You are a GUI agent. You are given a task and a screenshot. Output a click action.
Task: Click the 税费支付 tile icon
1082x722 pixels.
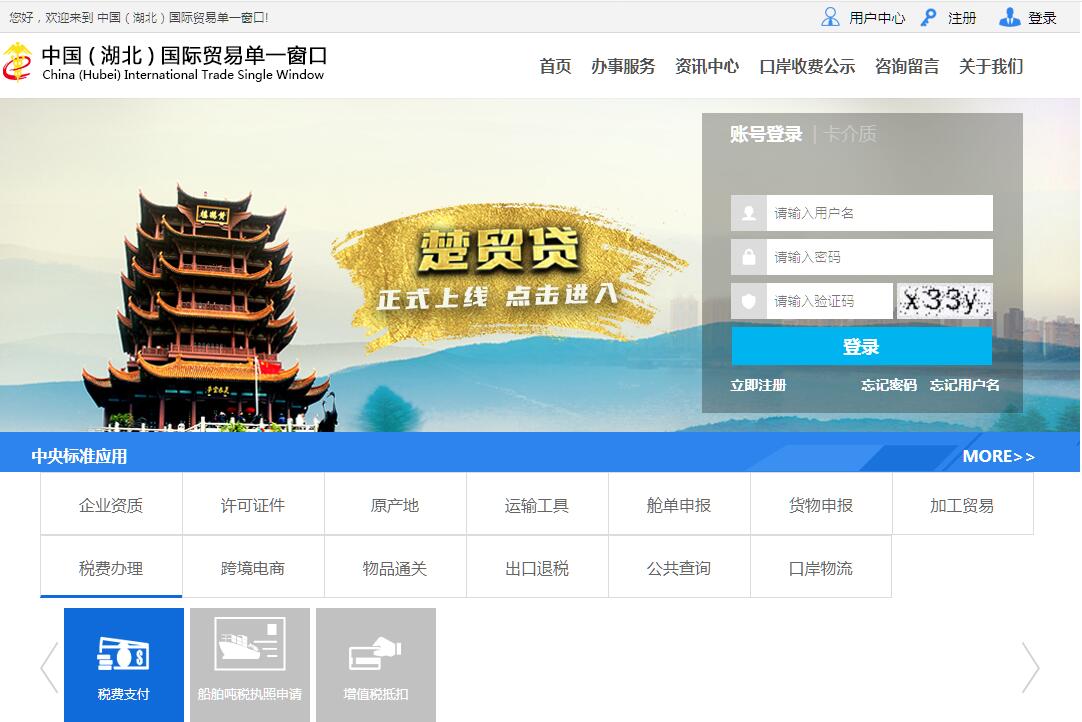123,654
